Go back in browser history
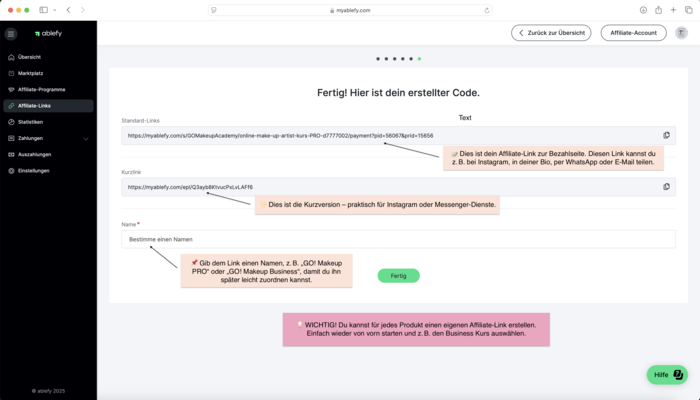The width and height of the screenshot is (700, 400). [x=68, y=9]
